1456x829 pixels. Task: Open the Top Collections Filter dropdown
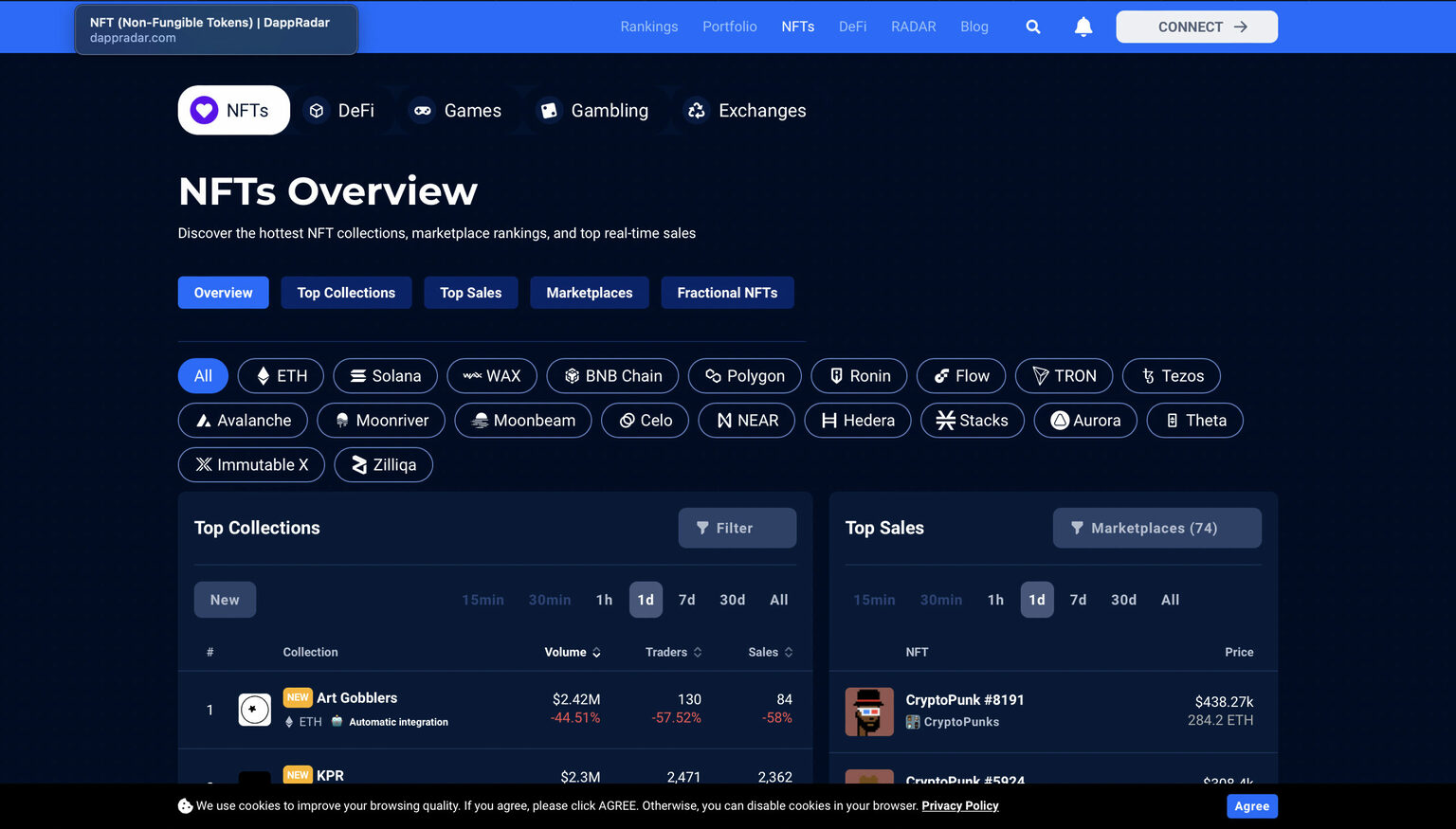(737, 528)
